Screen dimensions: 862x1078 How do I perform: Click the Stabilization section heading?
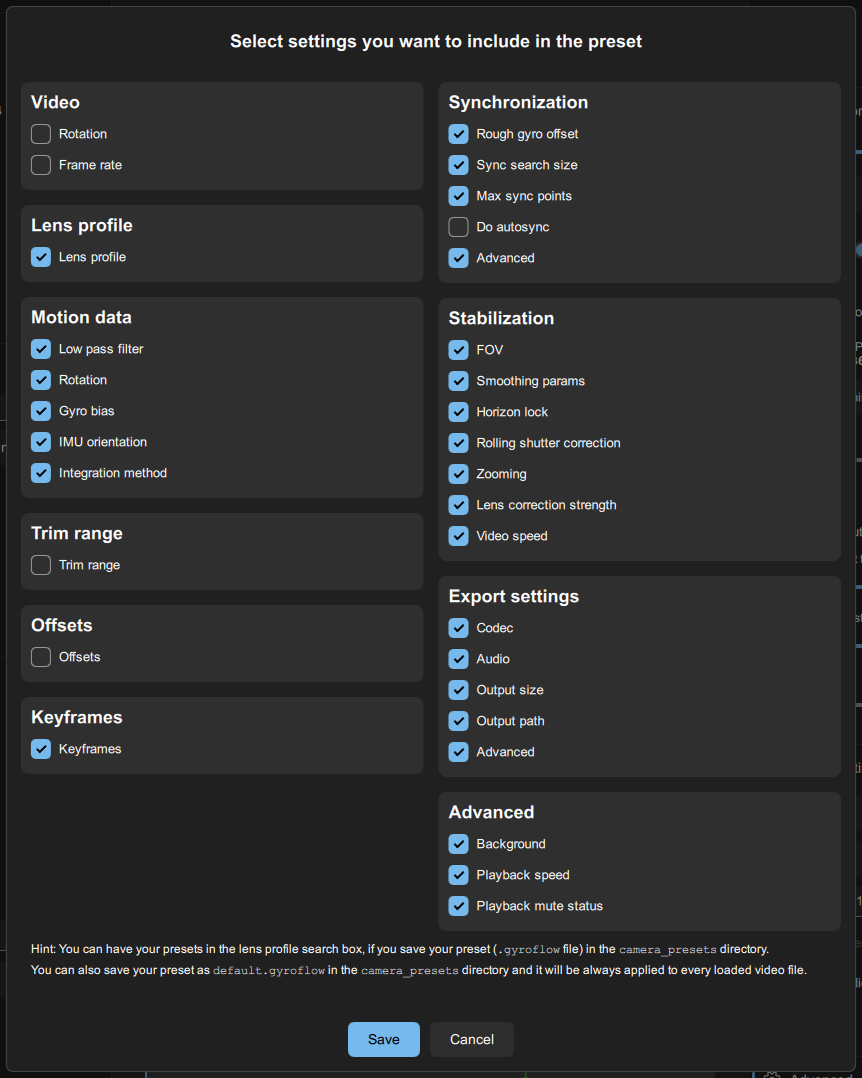pyautogui.click(x=501, y=318)
